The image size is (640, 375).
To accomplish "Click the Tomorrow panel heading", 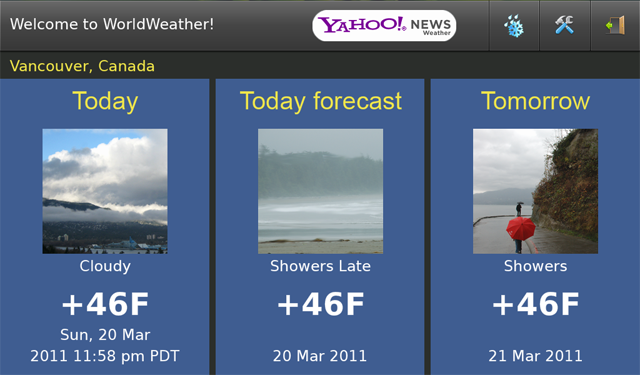I will pyautogui.click(x=536, y=101).
